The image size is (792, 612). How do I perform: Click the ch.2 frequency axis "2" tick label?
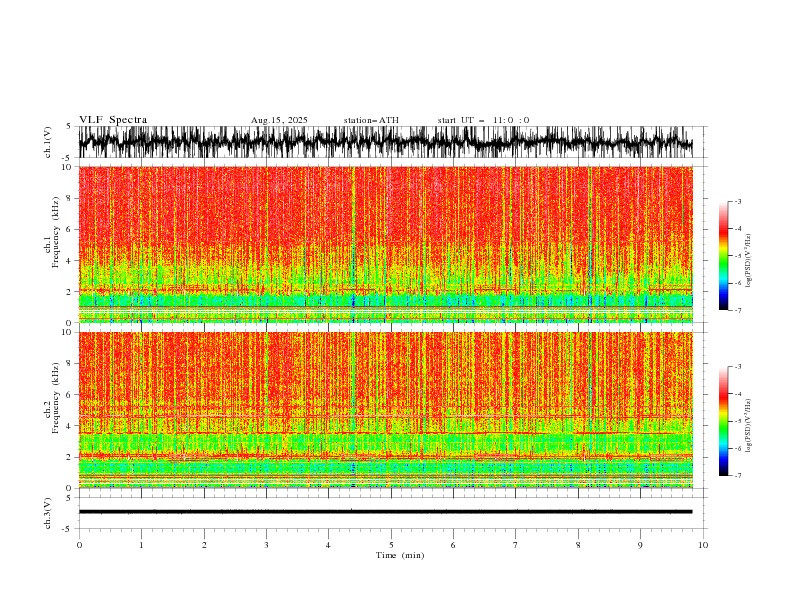click(x=69, y=457)
